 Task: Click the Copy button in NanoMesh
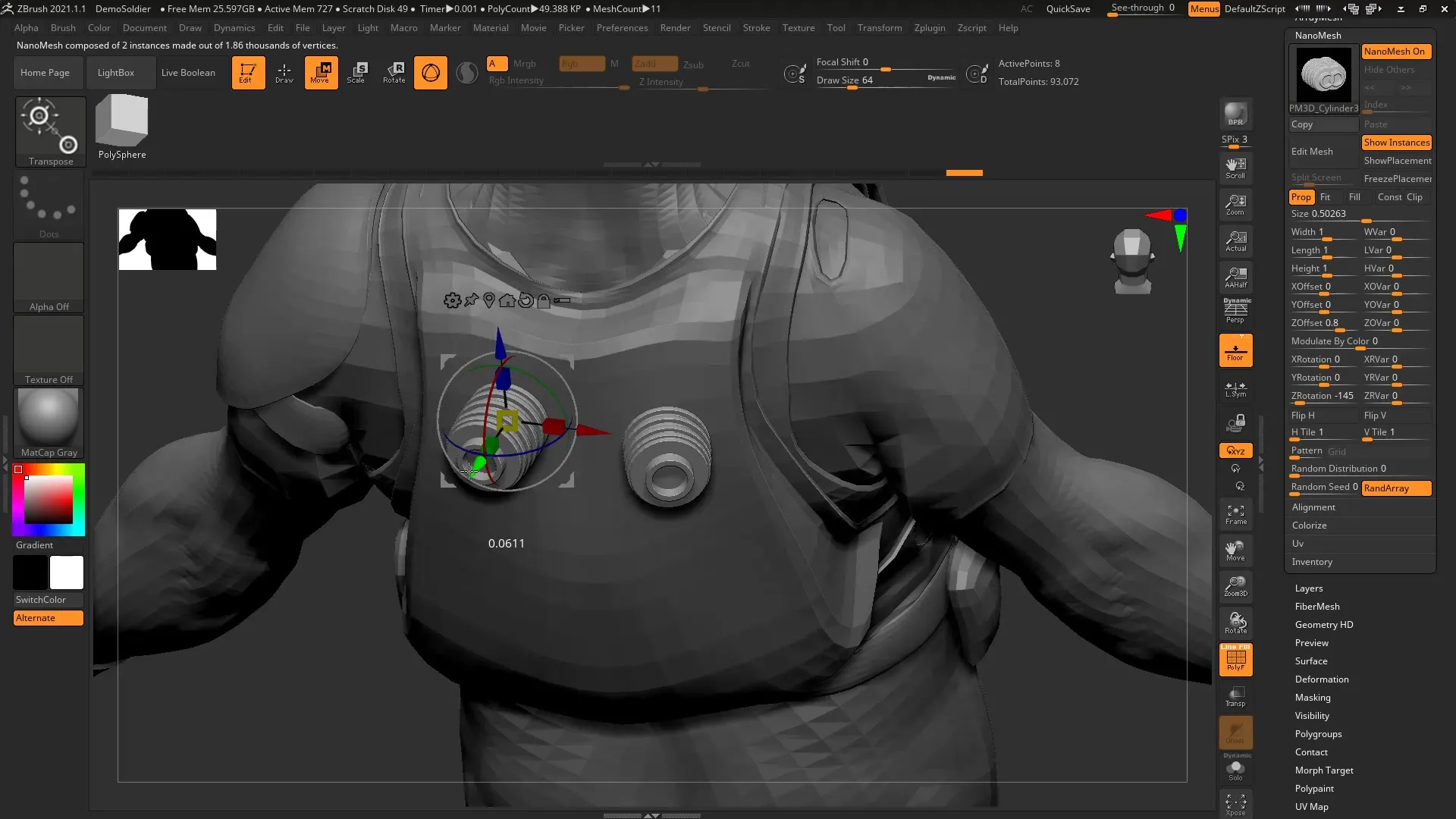pos(1323,124)
